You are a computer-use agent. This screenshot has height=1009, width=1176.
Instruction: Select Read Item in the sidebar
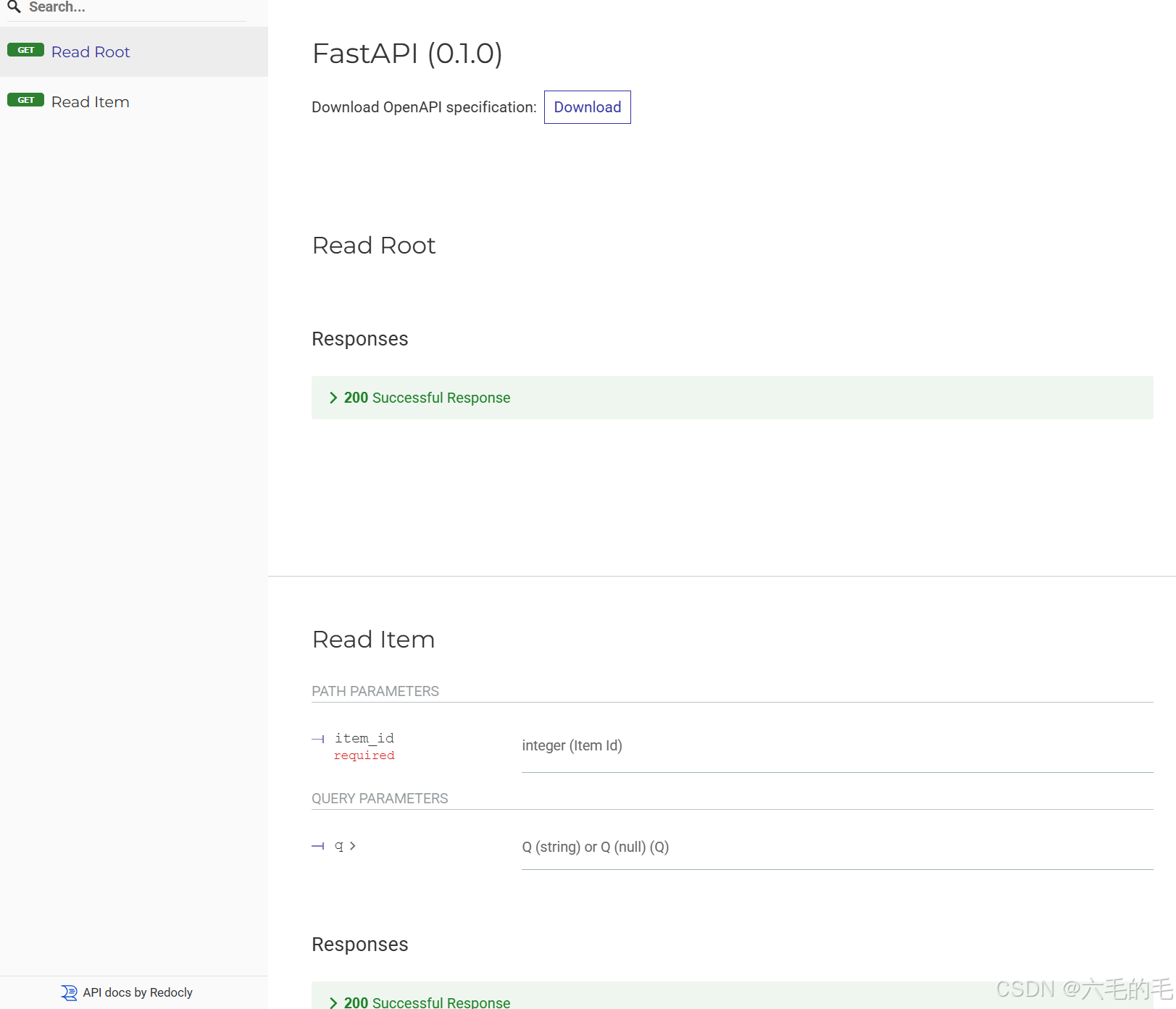(x=134, y=102)
